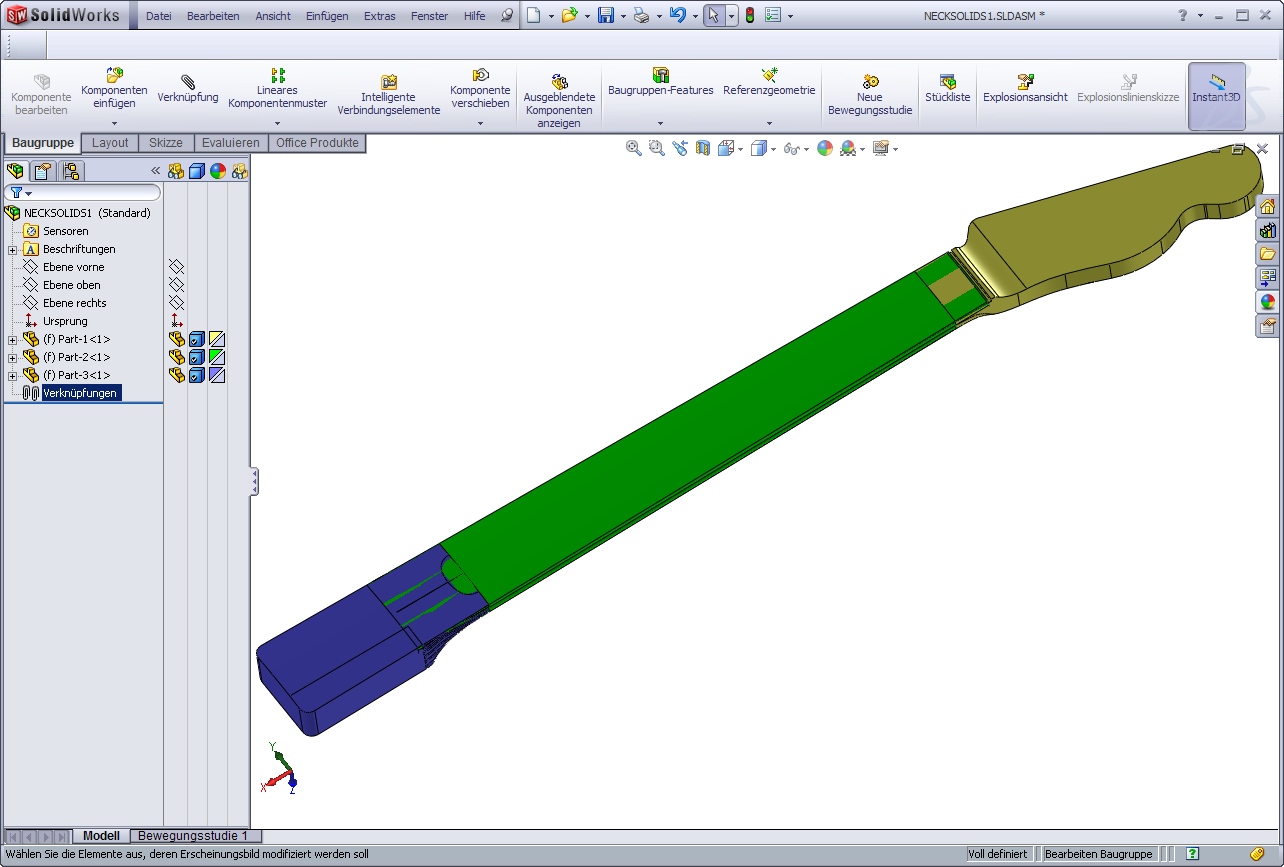Open the Bearbeiten menu
This screenshot has width=1284, height=867.
[x=213, y=16]
